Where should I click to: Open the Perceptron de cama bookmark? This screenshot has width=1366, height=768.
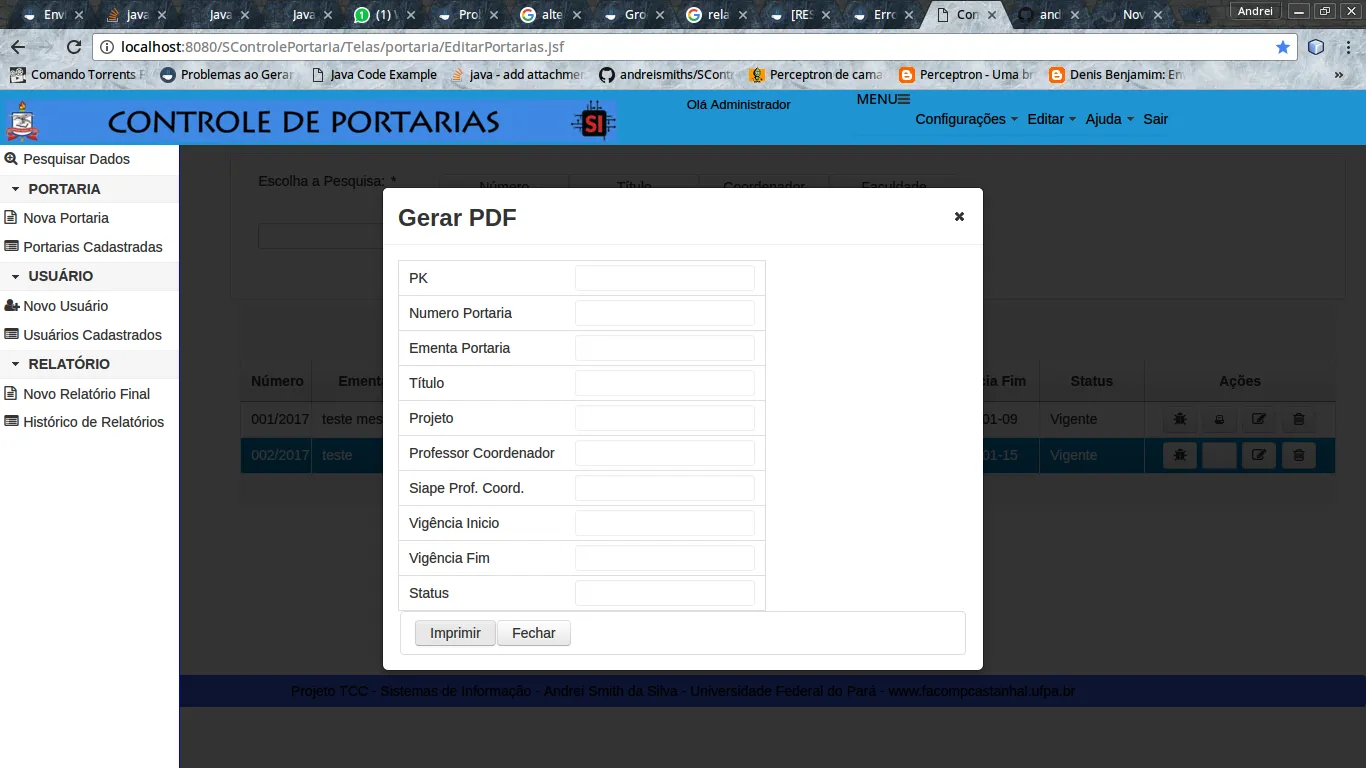point(816,75)
